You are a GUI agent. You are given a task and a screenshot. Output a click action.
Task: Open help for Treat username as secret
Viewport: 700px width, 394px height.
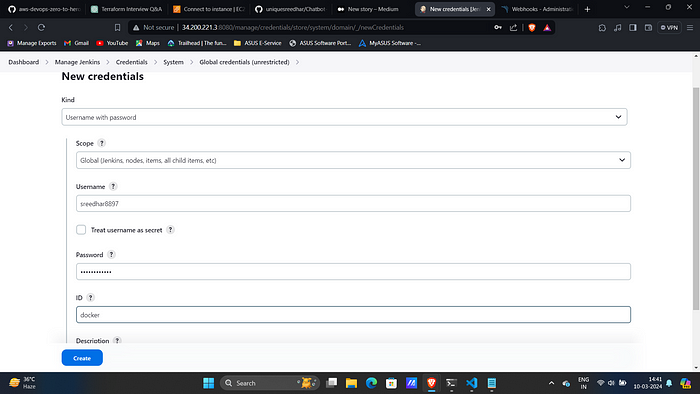[170, 230]
